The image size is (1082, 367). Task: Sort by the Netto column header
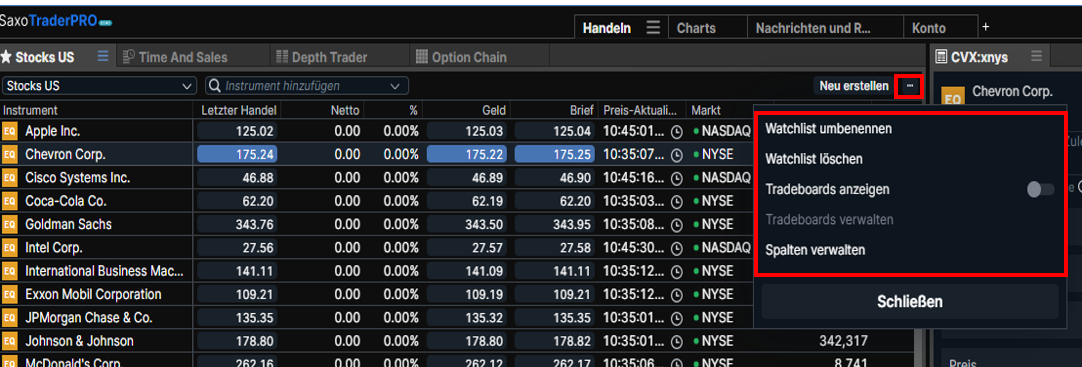(x=345, y=110)
